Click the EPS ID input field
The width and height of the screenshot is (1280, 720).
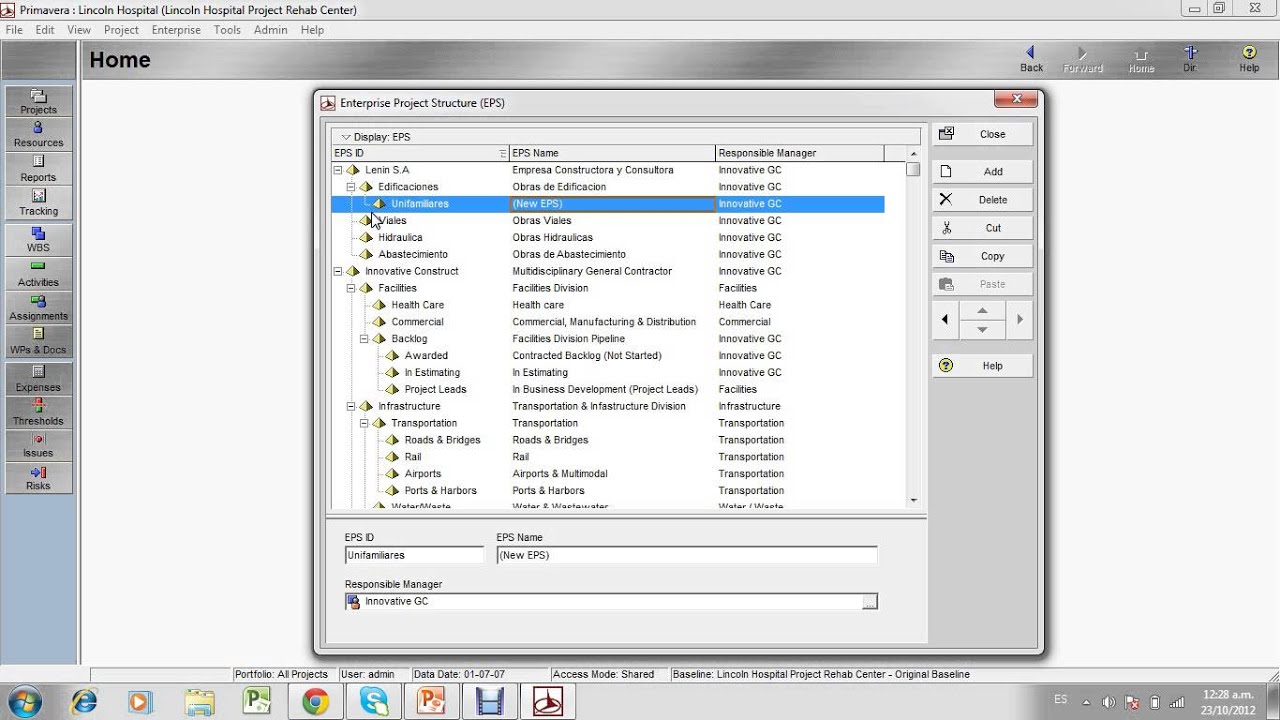point(414,555)
